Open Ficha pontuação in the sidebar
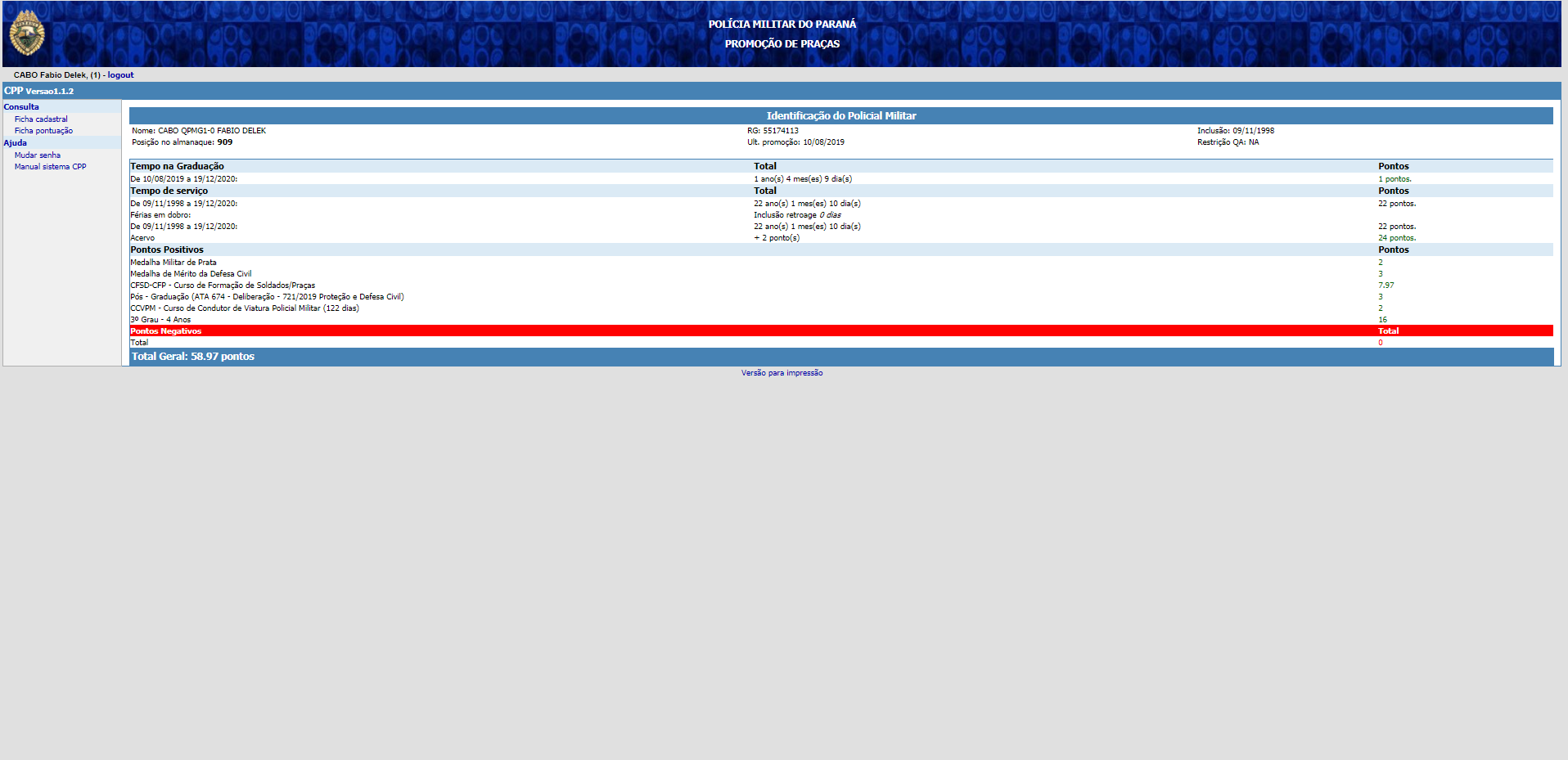 [43, 131]
